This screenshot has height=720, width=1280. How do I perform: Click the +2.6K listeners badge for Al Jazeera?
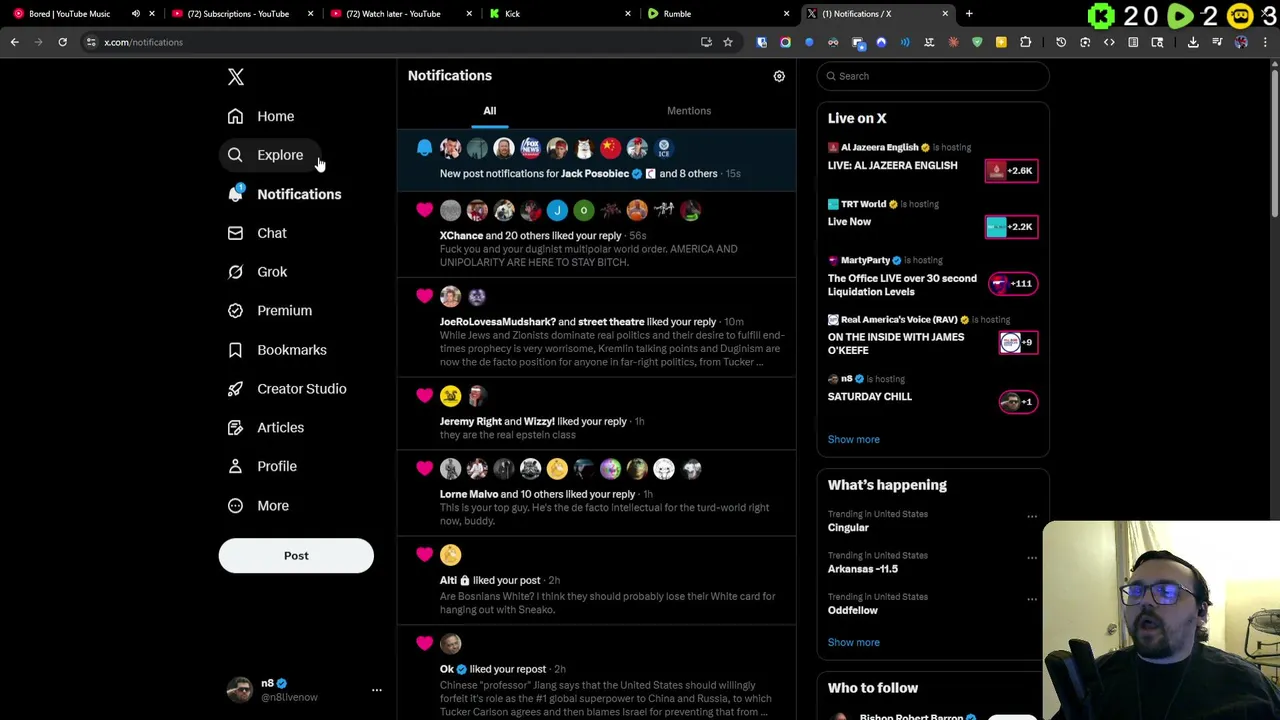pos(1011,170)
